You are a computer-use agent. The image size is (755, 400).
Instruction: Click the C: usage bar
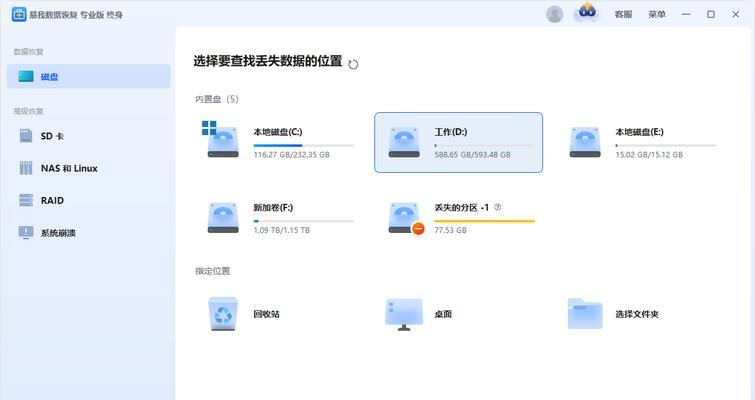pyautogui.click(x=303, y=145)
